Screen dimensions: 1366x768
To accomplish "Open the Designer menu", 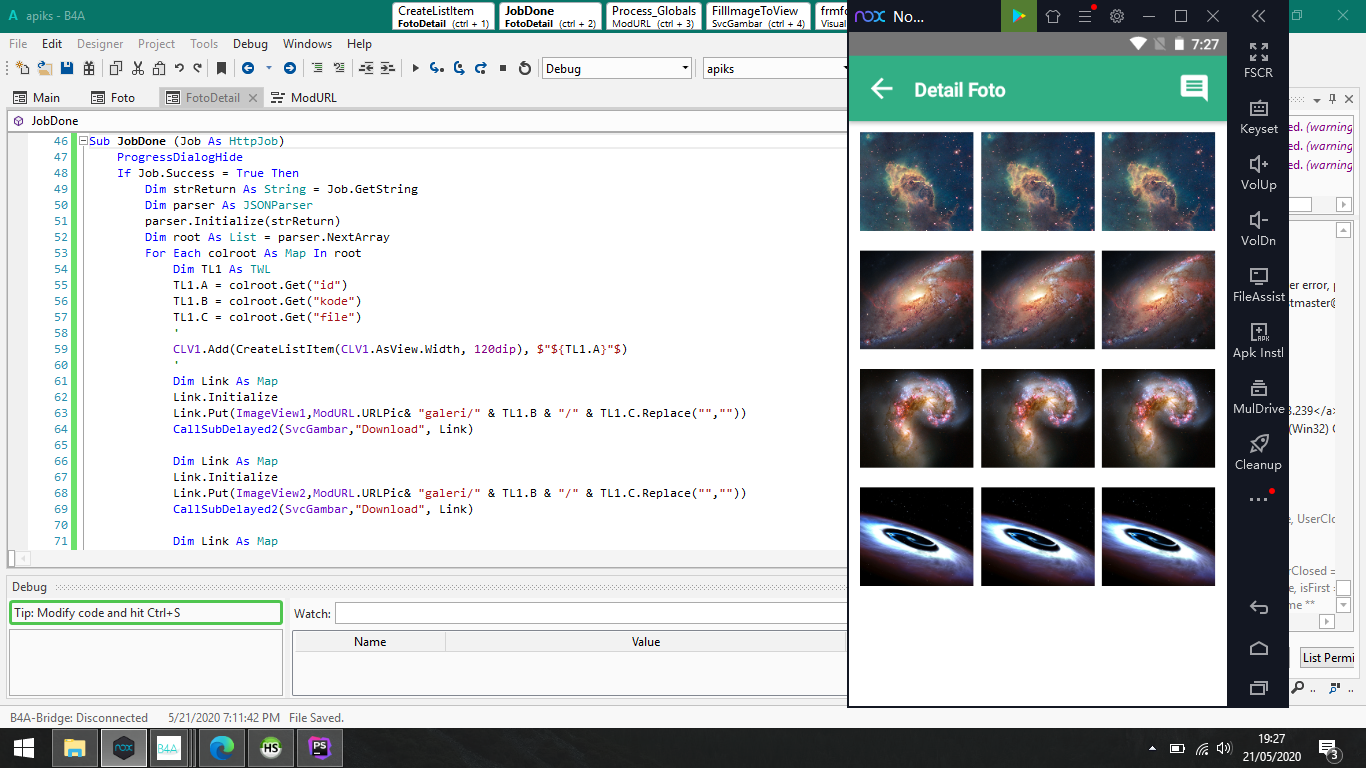I will point(100,44).
